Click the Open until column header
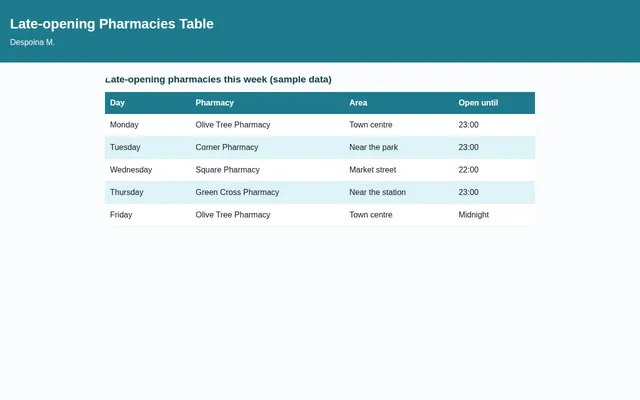The height and width of the screenshot is (400, 640). coord(494,103)
